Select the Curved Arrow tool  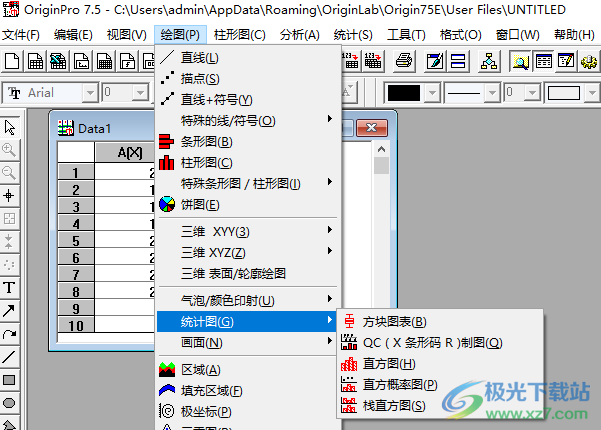tap(10, 334)
